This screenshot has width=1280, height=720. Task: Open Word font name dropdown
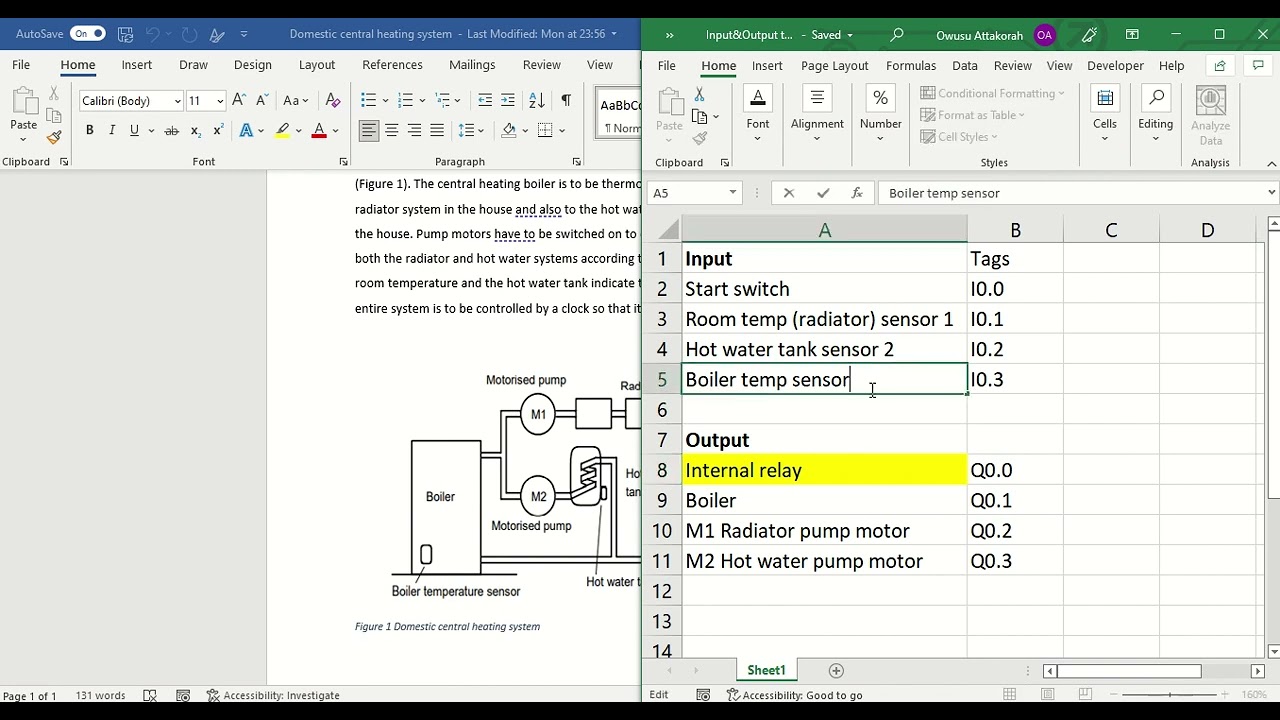pyautogui.click(x=177, y=101)
